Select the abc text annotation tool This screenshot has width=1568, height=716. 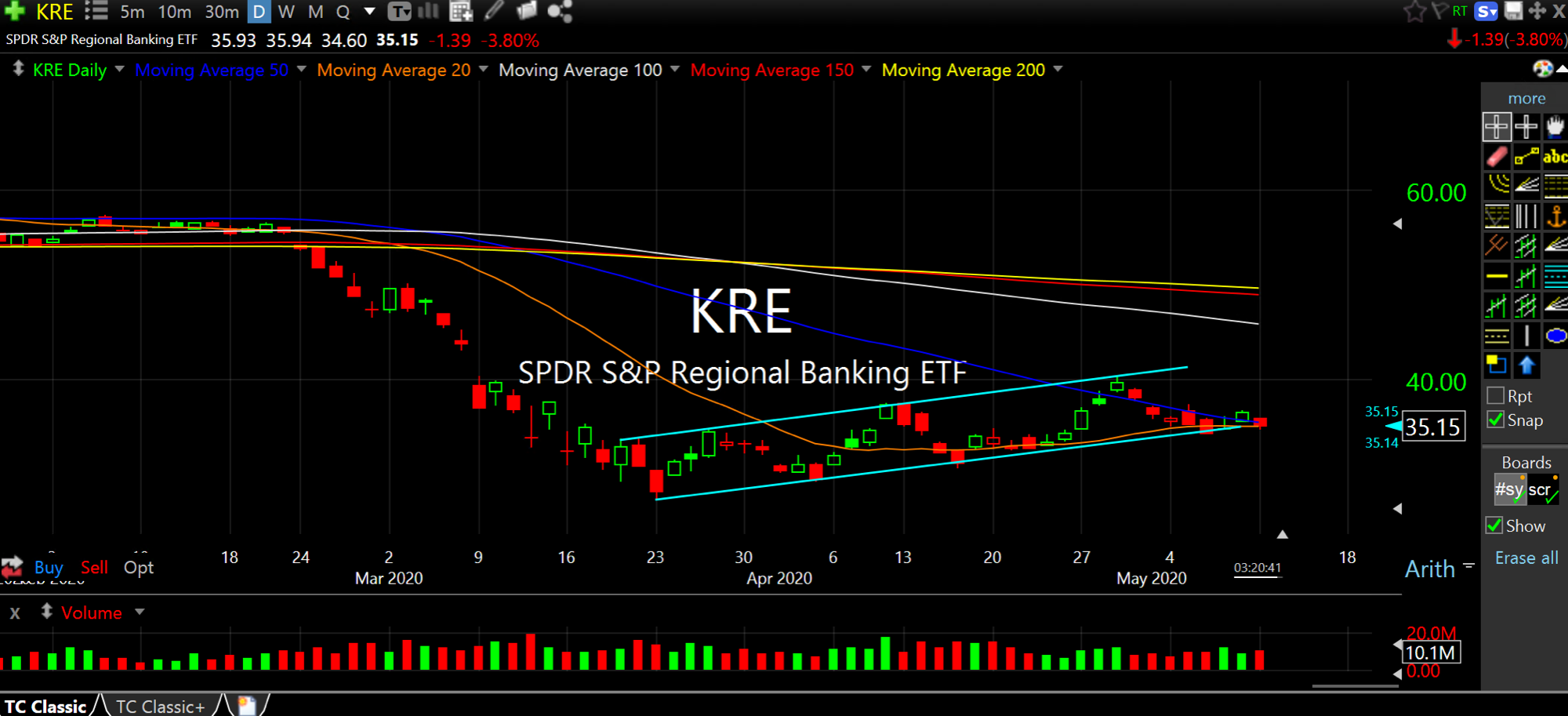(x=1555, y=156)
